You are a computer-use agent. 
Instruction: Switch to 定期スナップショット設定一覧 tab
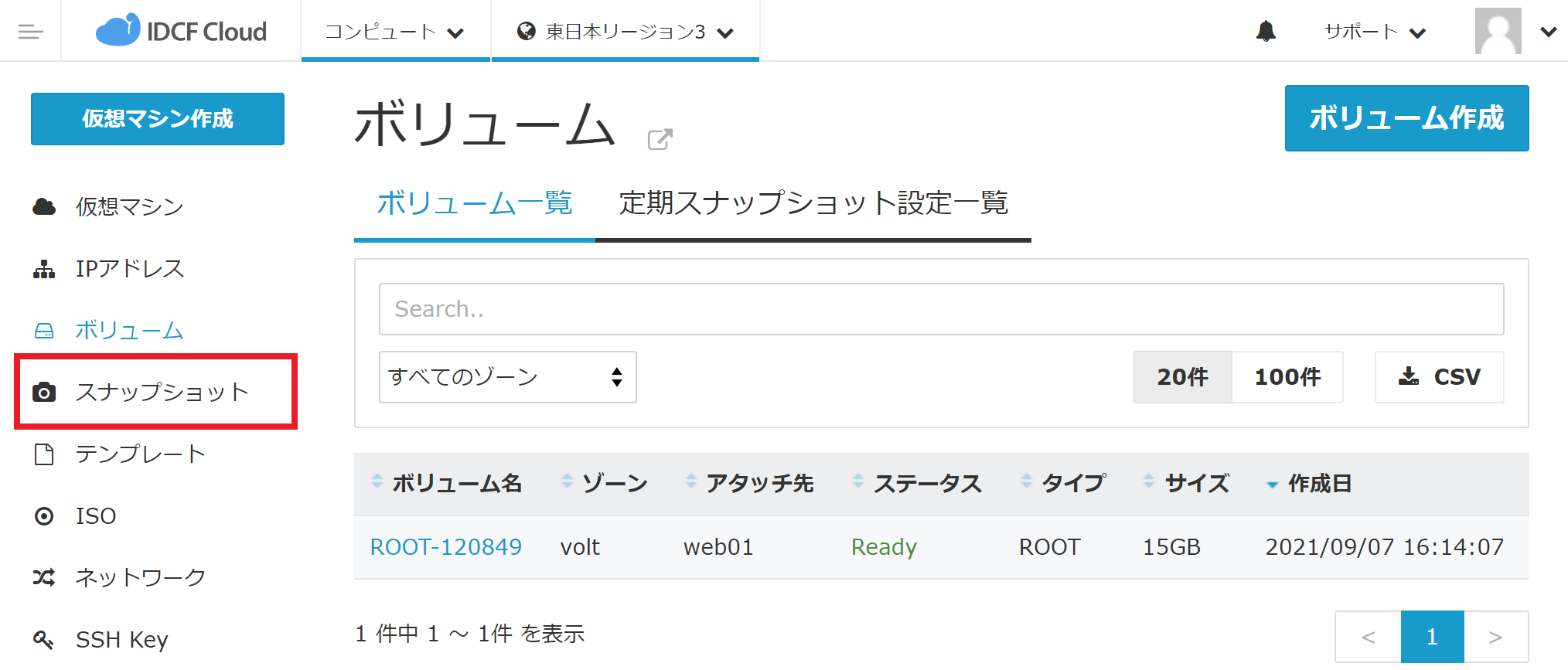[813, 203]
